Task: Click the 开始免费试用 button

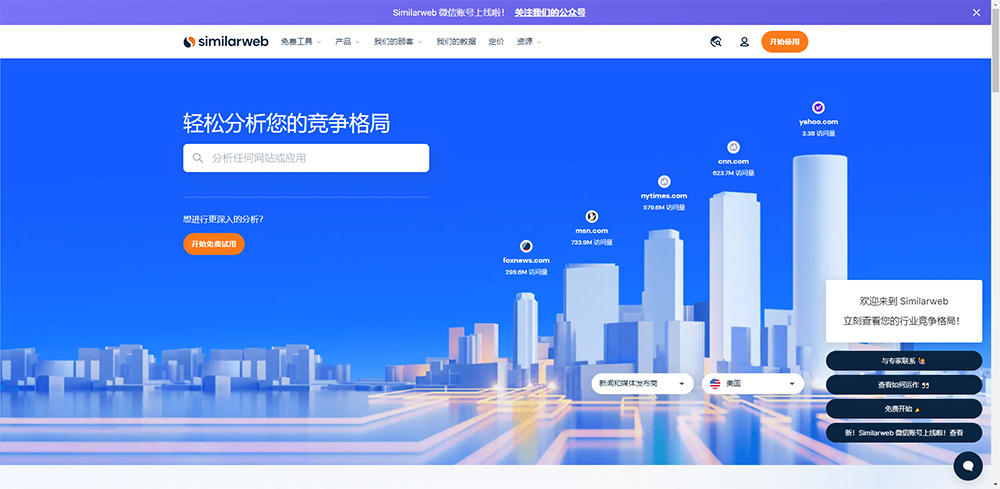Action: point(213,244)
